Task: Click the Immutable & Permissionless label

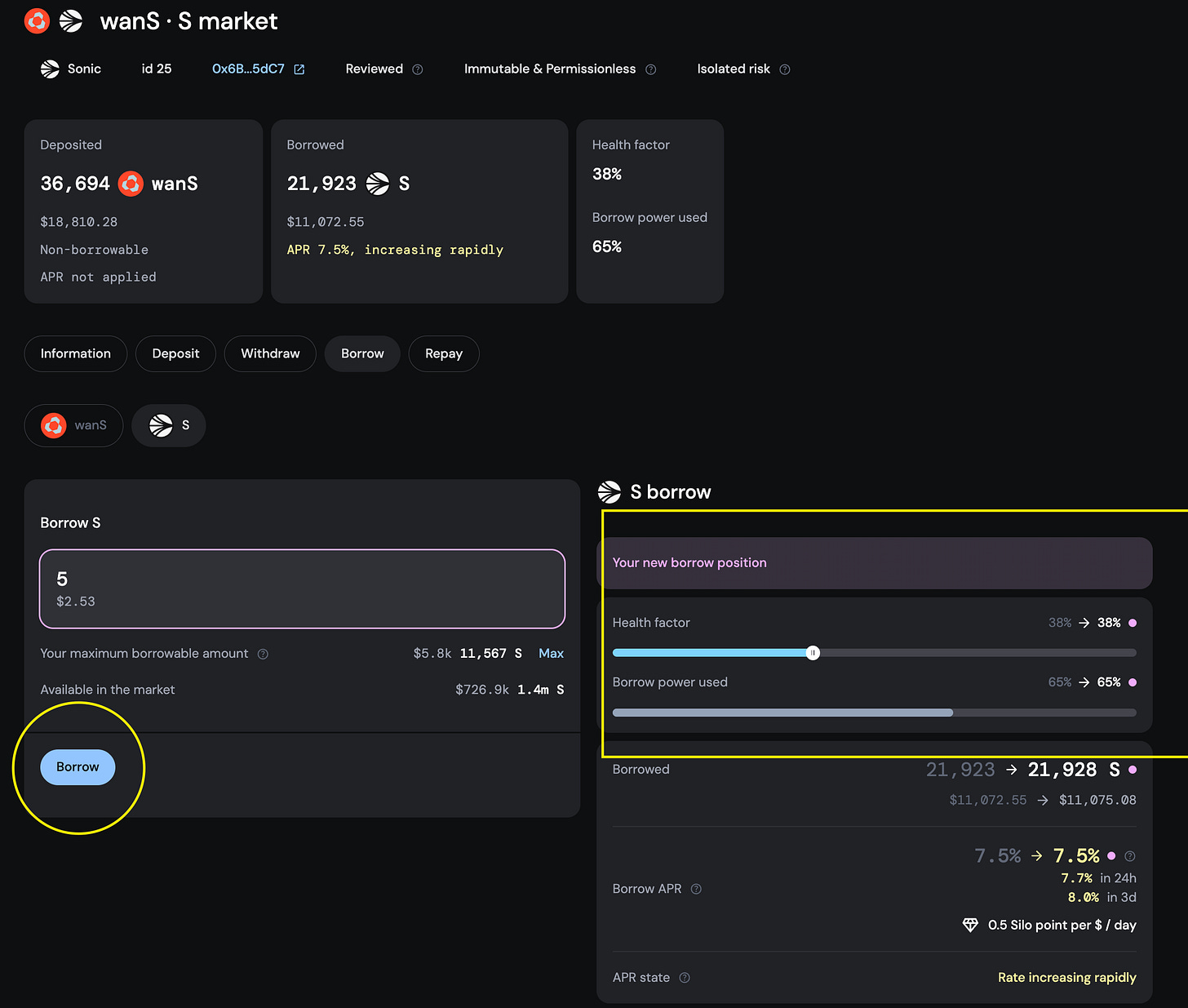Action: click(x=550, y=69)
